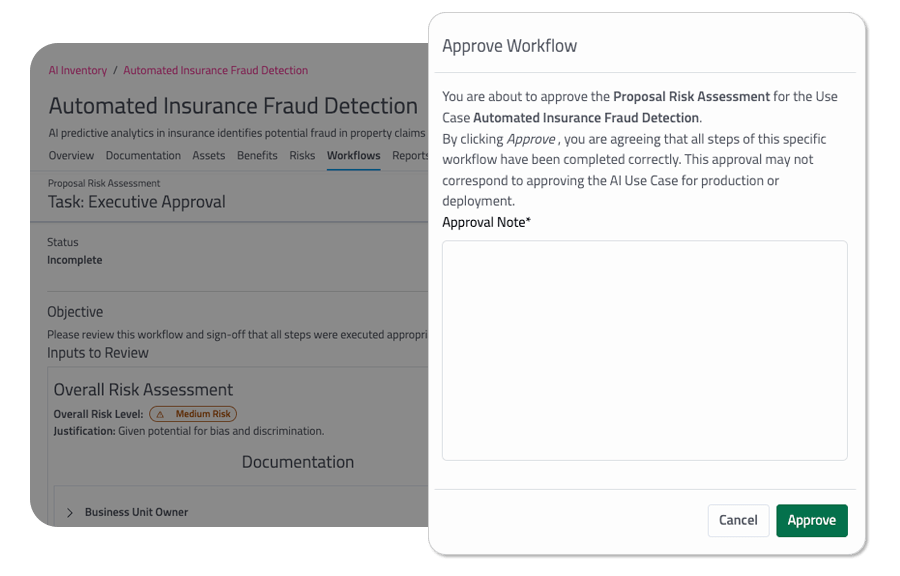
Task: Click the Overall Risk Assessment heading
Action: pos(143,390)
